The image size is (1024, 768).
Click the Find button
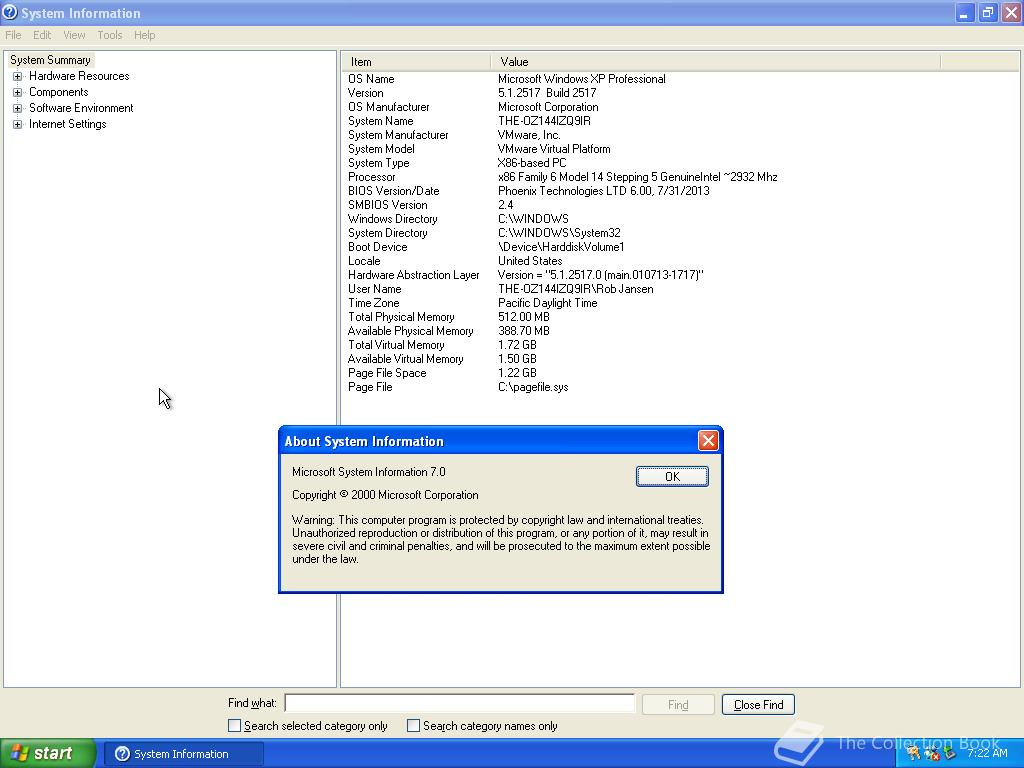(678, 705)
